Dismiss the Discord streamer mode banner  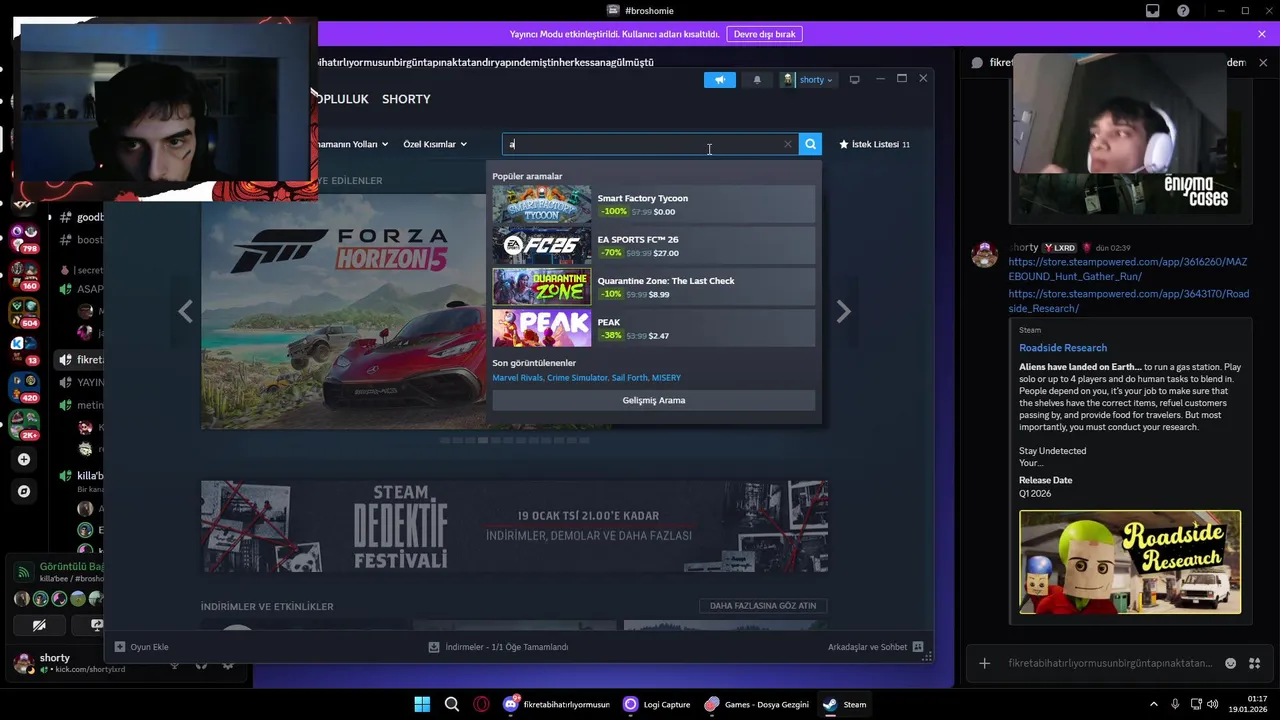[x=1262, y=34]
